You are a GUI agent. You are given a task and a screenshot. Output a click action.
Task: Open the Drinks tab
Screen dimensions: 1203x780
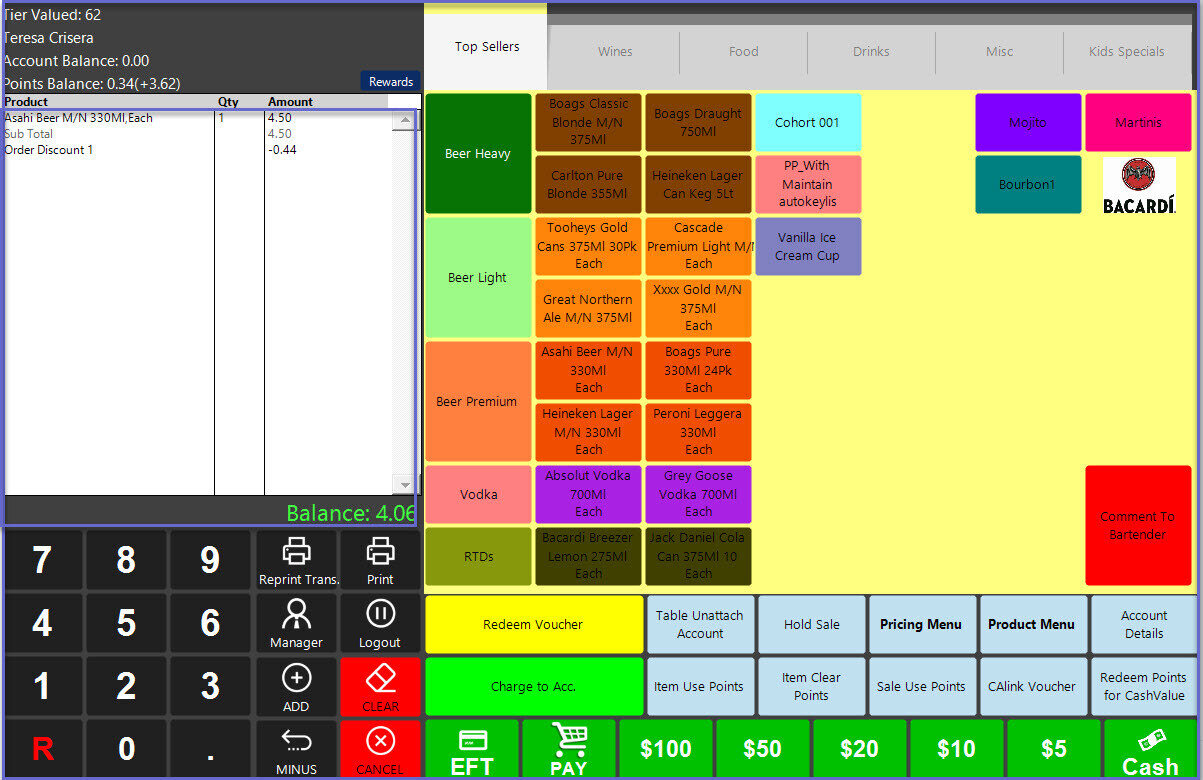871,52
